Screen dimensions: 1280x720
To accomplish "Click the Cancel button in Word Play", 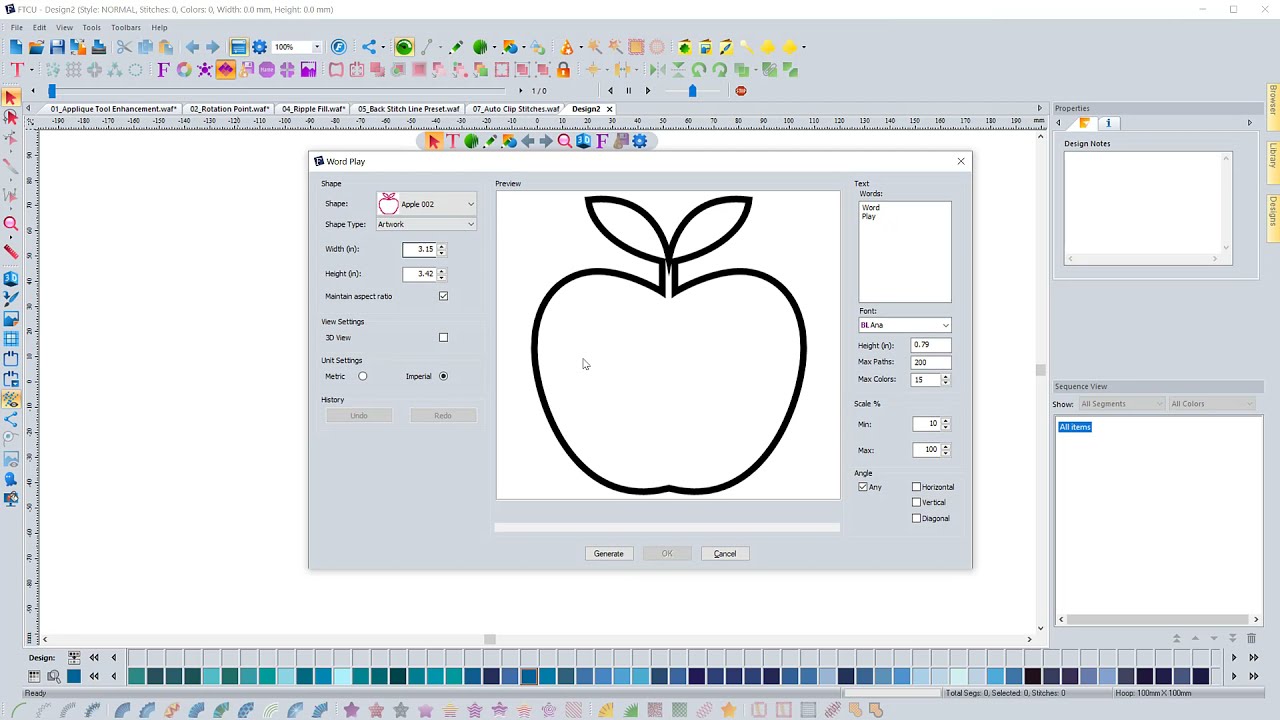I will pos(725,554).
